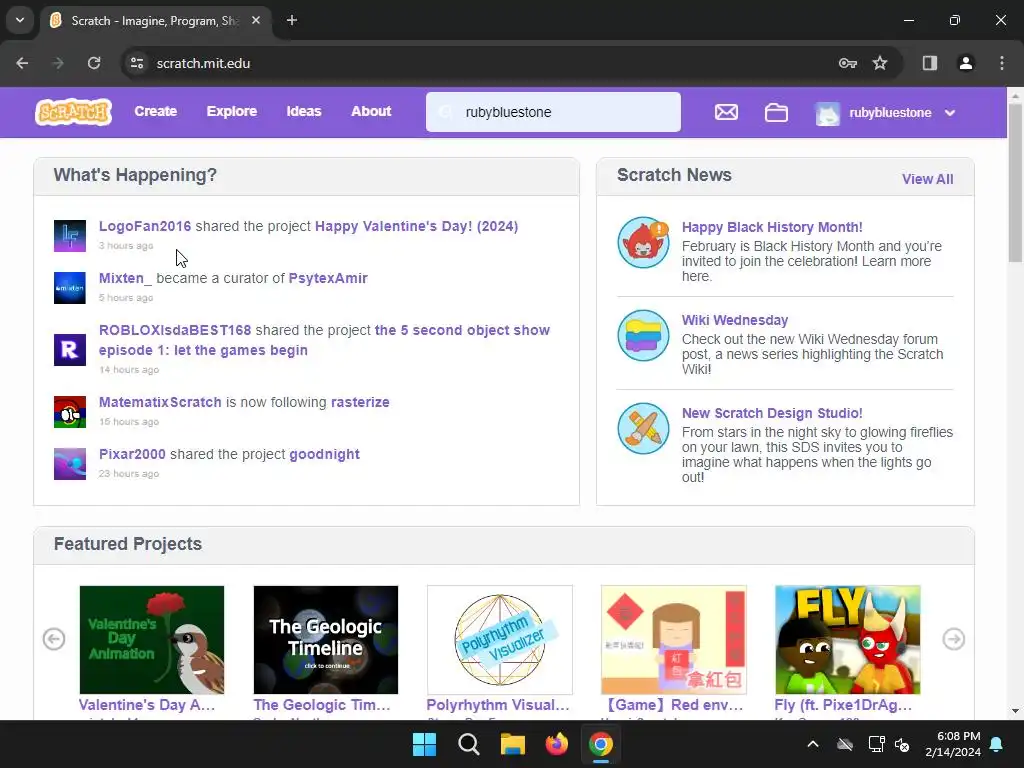The width and height of the screenshot is (1024, 768).
Task: Click Pixar2000's avatar icon
Action: click(70, 464)
